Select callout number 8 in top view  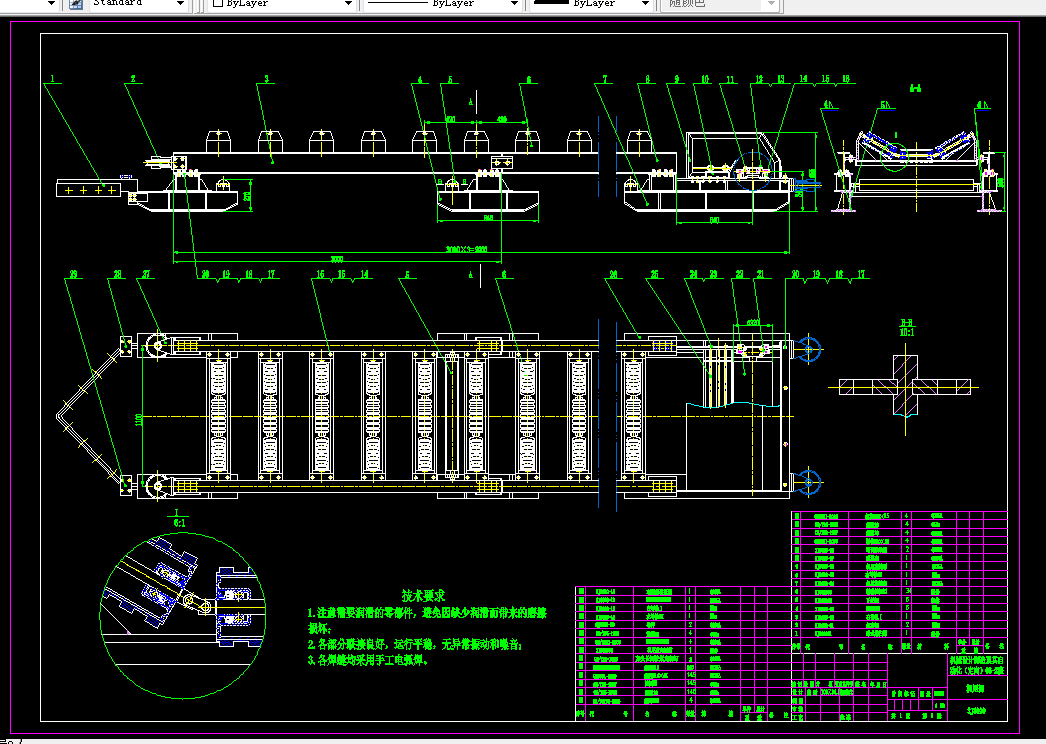tap(647, 79)
